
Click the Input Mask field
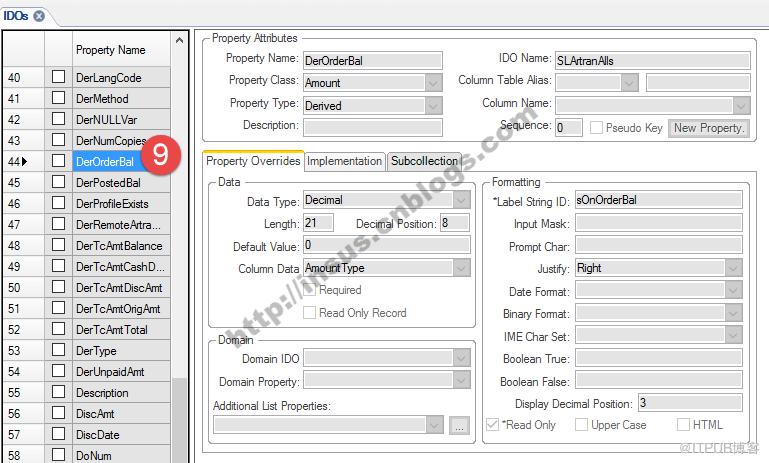(659, 223)
